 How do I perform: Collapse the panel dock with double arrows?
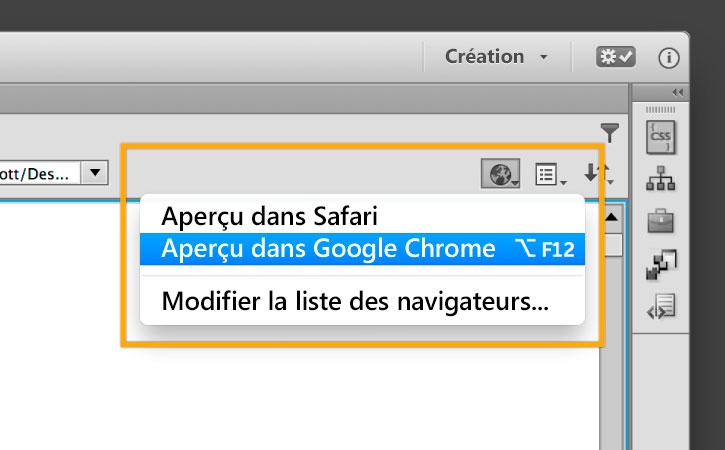coord(677,92)
